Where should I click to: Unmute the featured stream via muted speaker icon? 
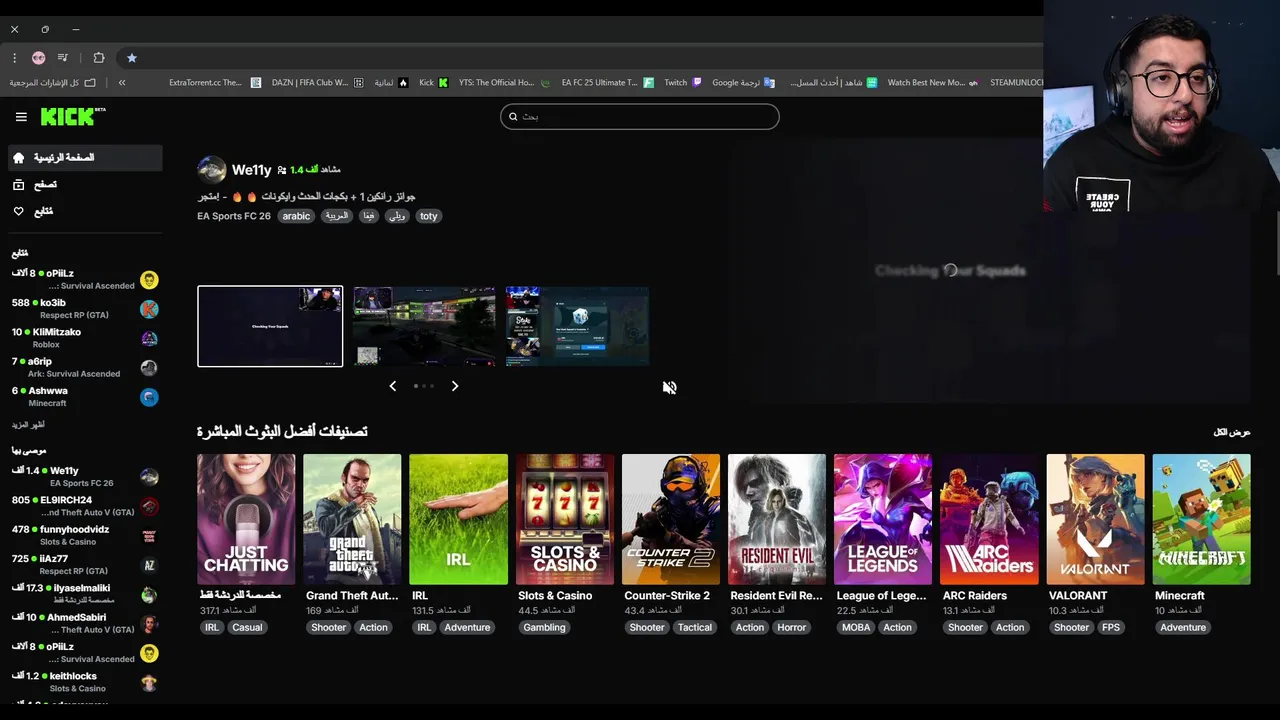tap(669, 387)
